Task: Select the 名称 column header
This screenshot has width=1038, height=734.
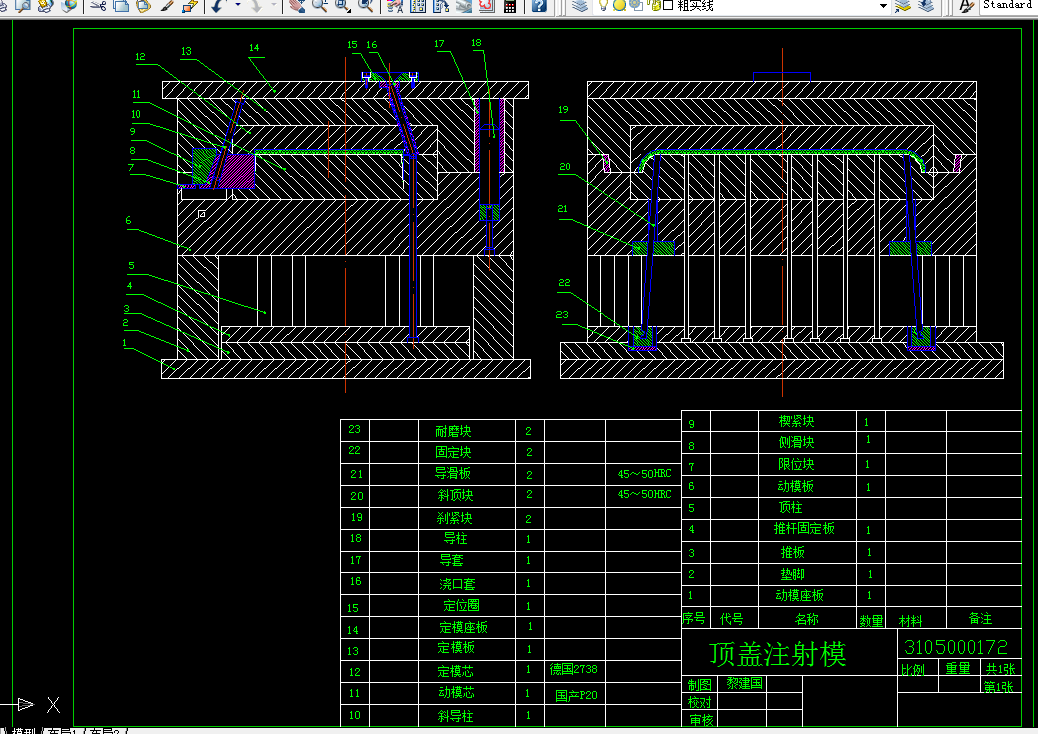Action: pyautogui.click(x=806, y=619)
